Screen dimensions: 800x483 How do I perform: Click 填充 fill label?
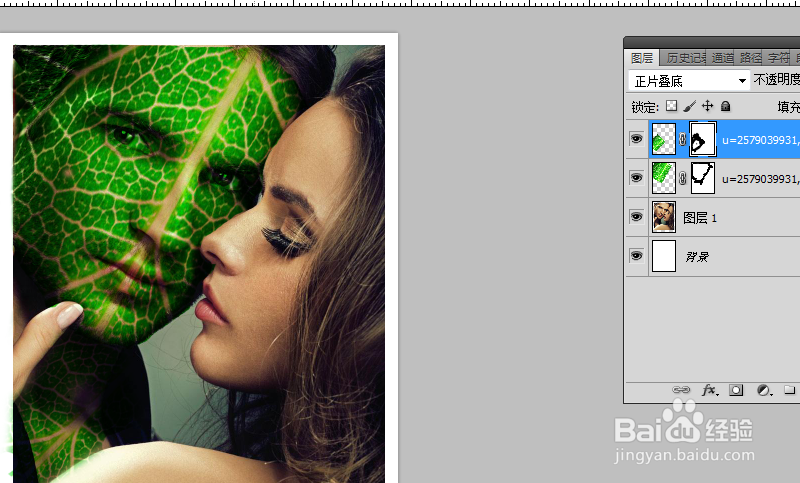[x=788, y=107]
